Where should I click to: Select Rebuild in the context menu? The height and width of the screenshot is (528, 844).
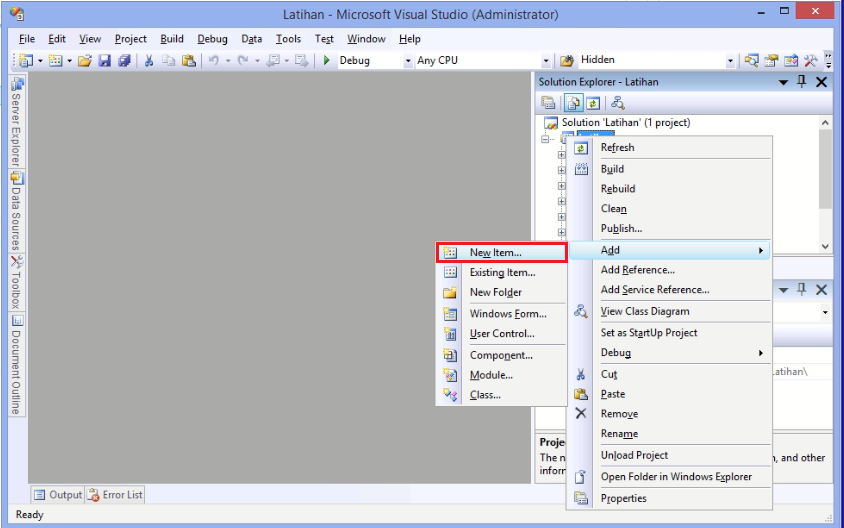pyautogui.click(x=670, y=189)
